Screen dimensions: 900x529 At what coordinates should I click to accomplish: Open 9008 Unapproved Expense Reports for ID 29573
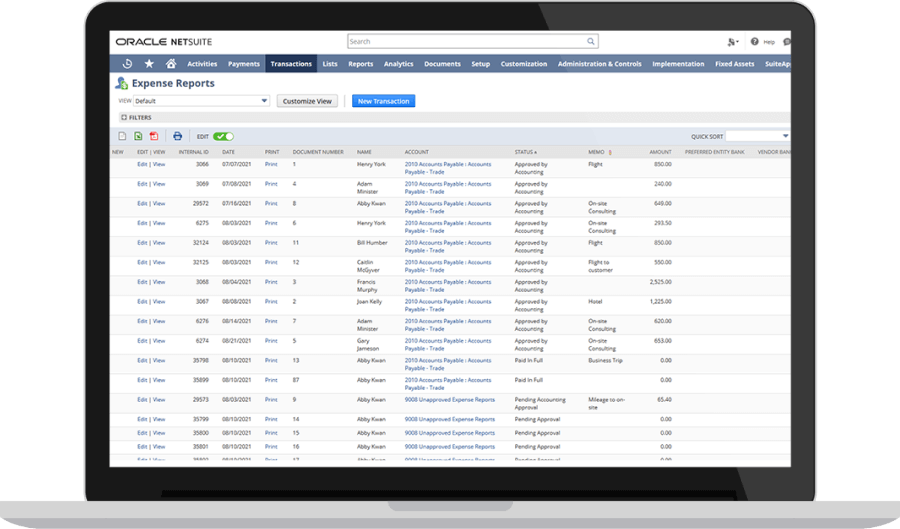(x=449, y=400)
